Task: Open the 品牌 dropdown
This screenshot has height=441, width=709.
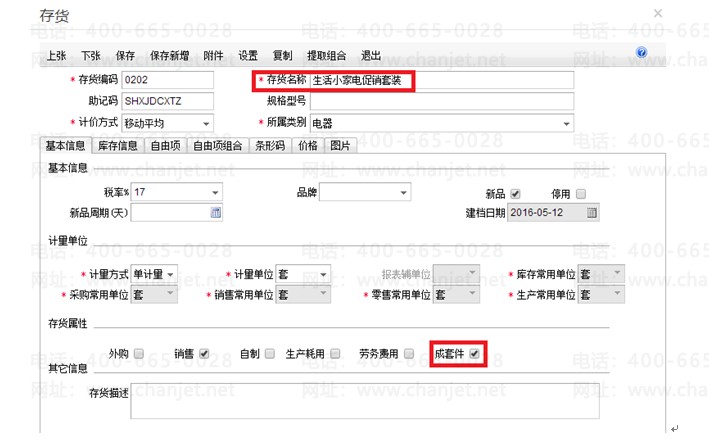Action: point(404,193)
